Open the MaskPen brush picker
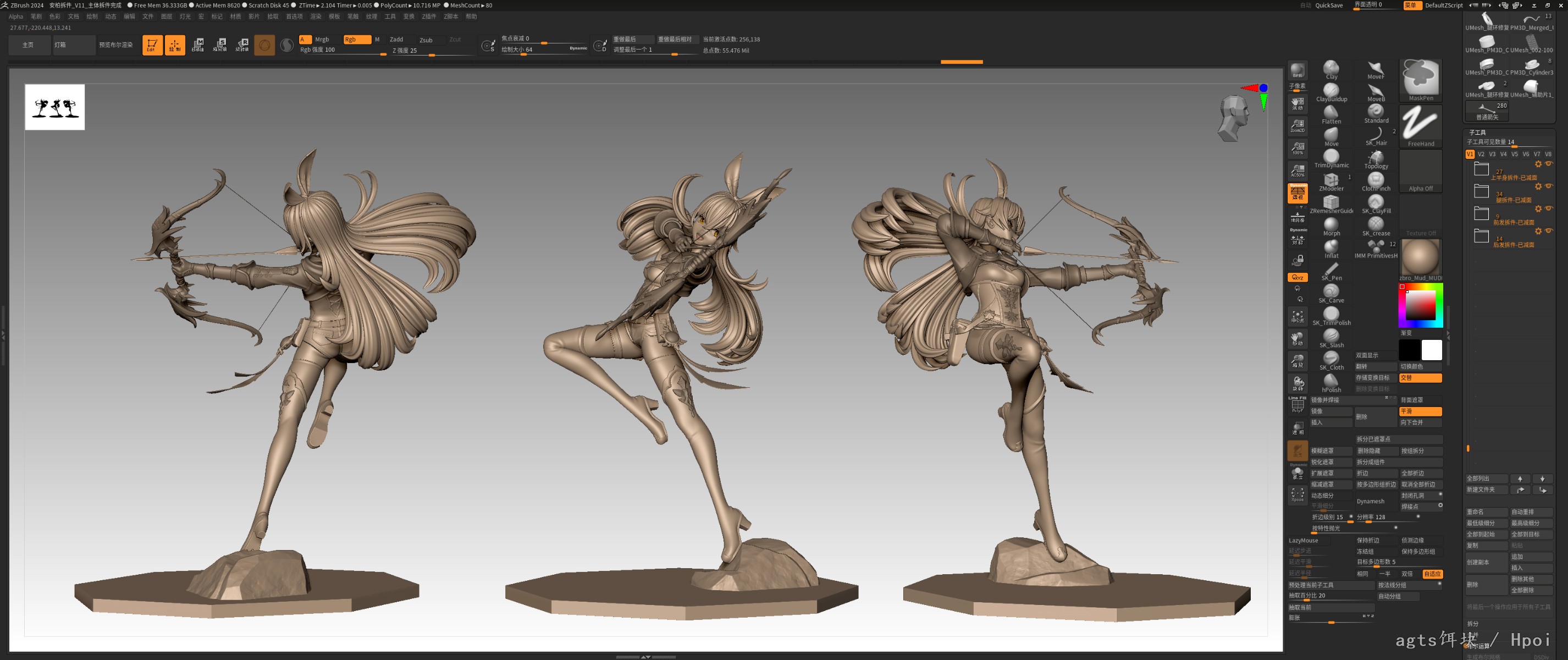Screen dimensions: 1568x660 click(x=1420, y=80)
